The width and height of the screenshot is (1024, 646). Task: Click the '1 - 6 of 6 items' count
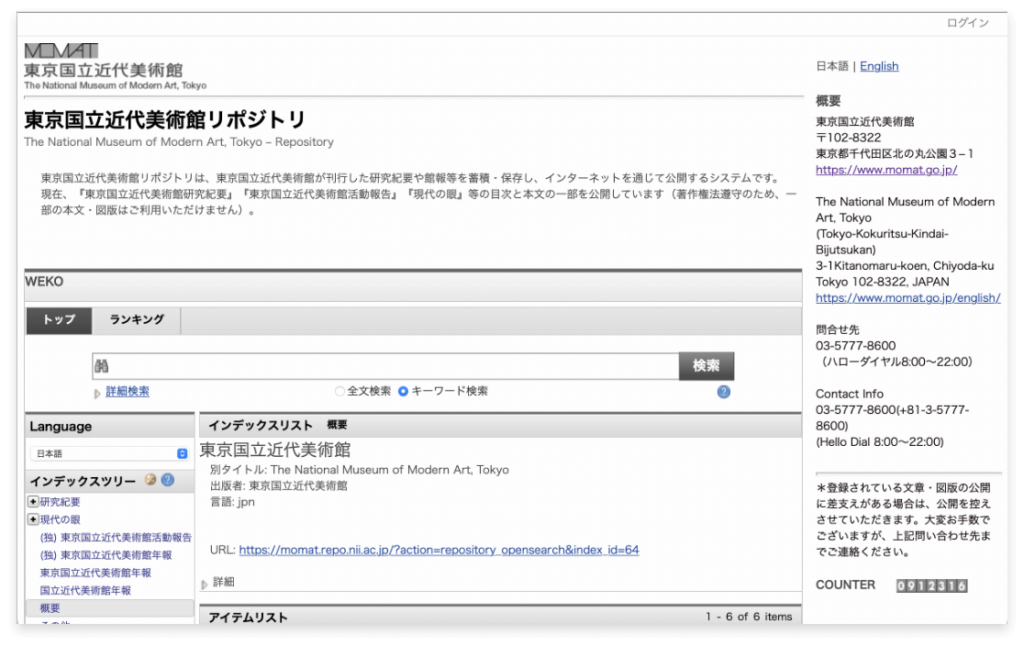(748, 617)
